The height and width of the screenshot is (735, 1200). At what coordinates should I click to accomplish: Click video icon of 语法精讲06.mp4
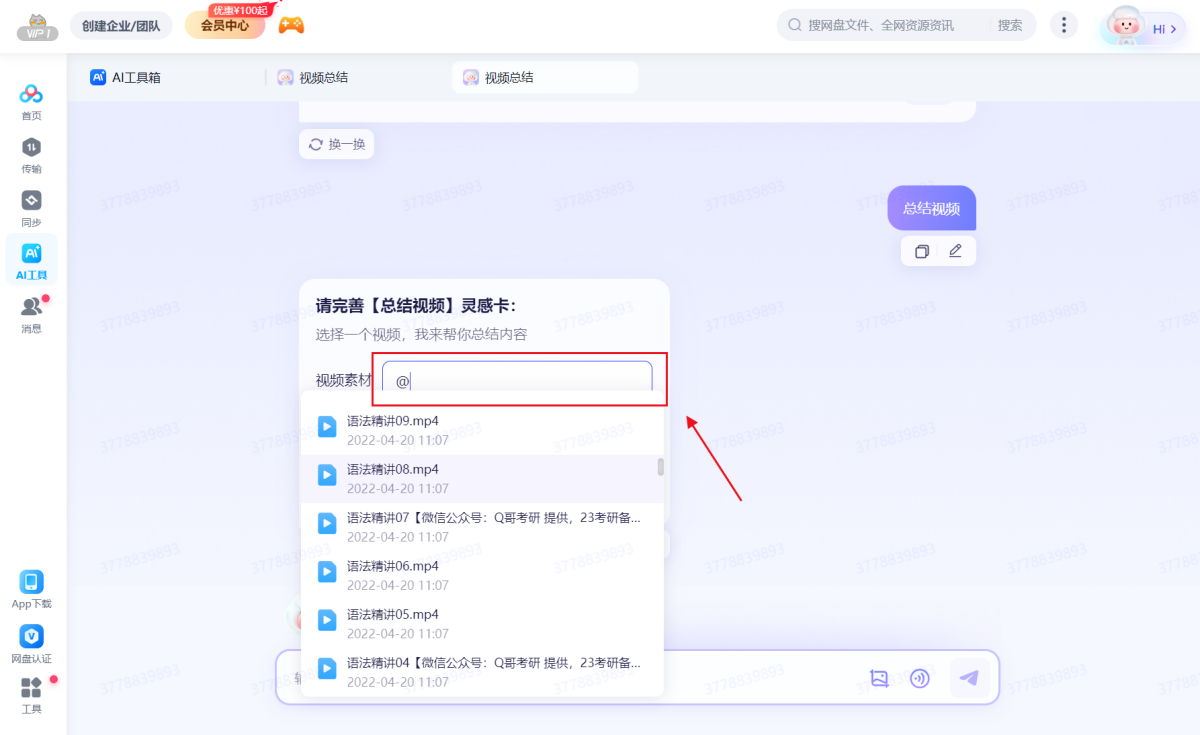pyautogui.click(x=327, y=572)
